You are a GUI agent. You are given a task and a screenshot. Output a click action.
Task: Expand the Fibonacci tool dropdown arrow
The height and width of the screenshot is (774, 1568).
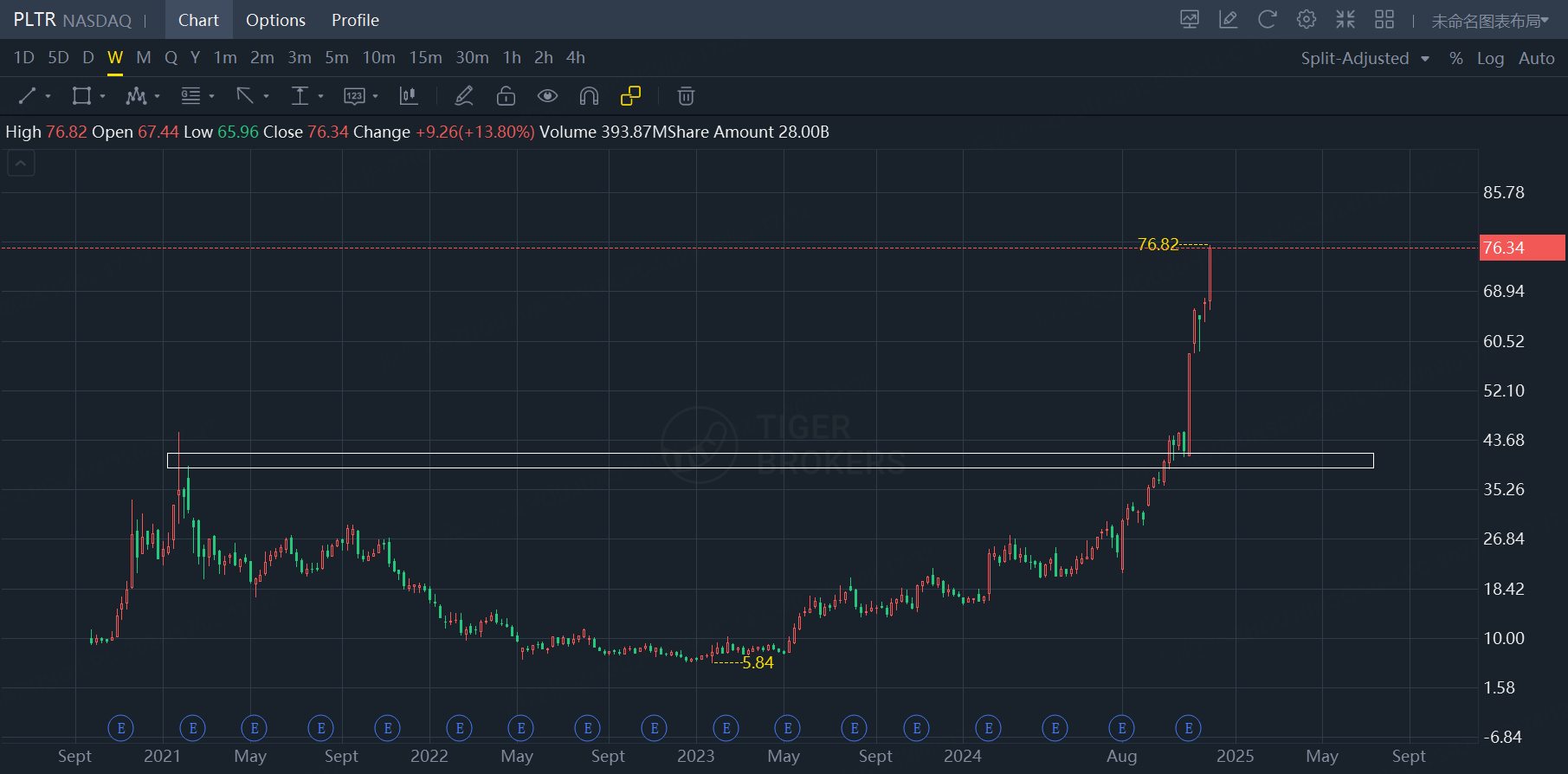211,97
